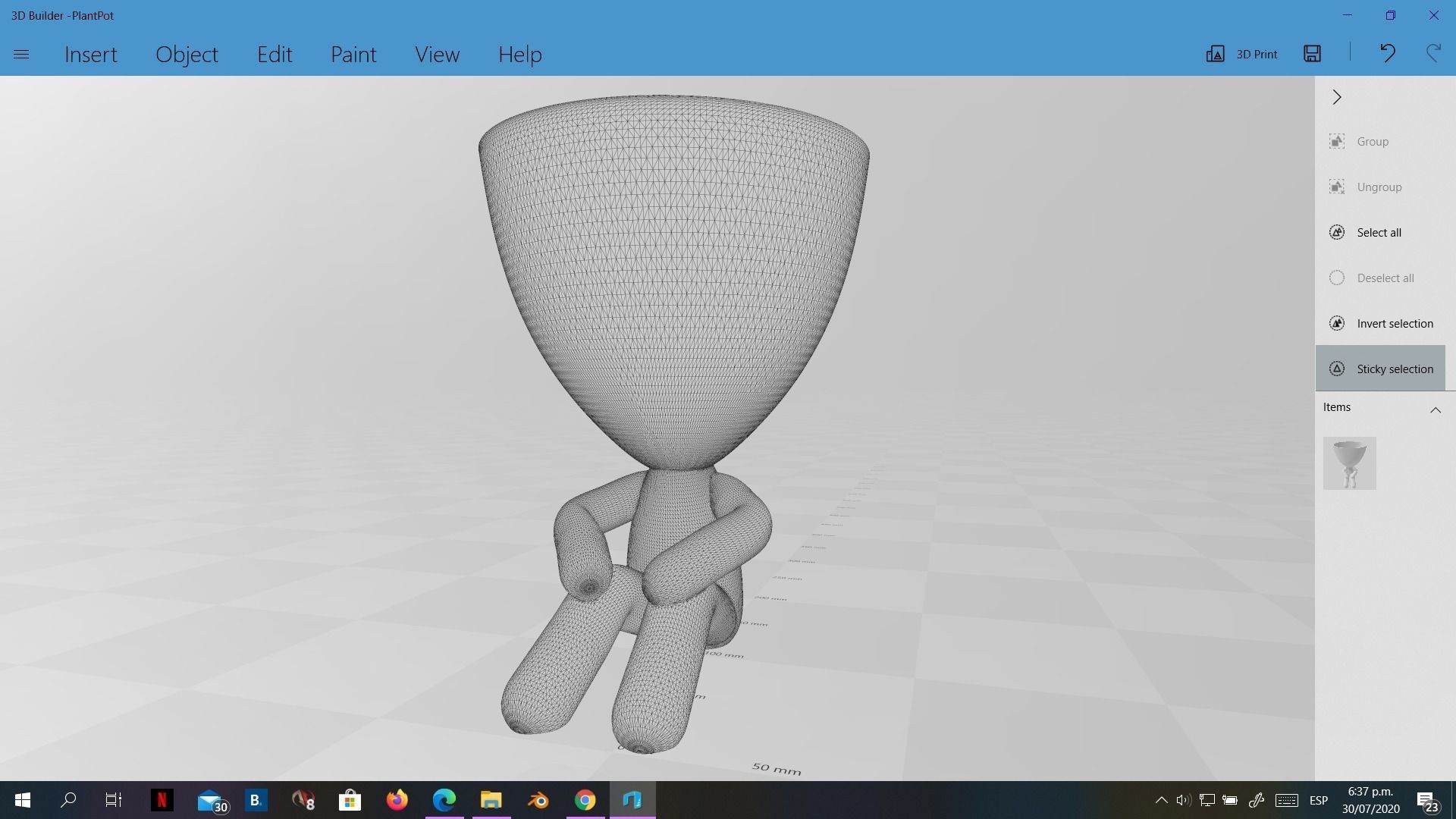Click the Group option
The height and width of the screenshot is (819, 1456).
(x=1380, y=142)
